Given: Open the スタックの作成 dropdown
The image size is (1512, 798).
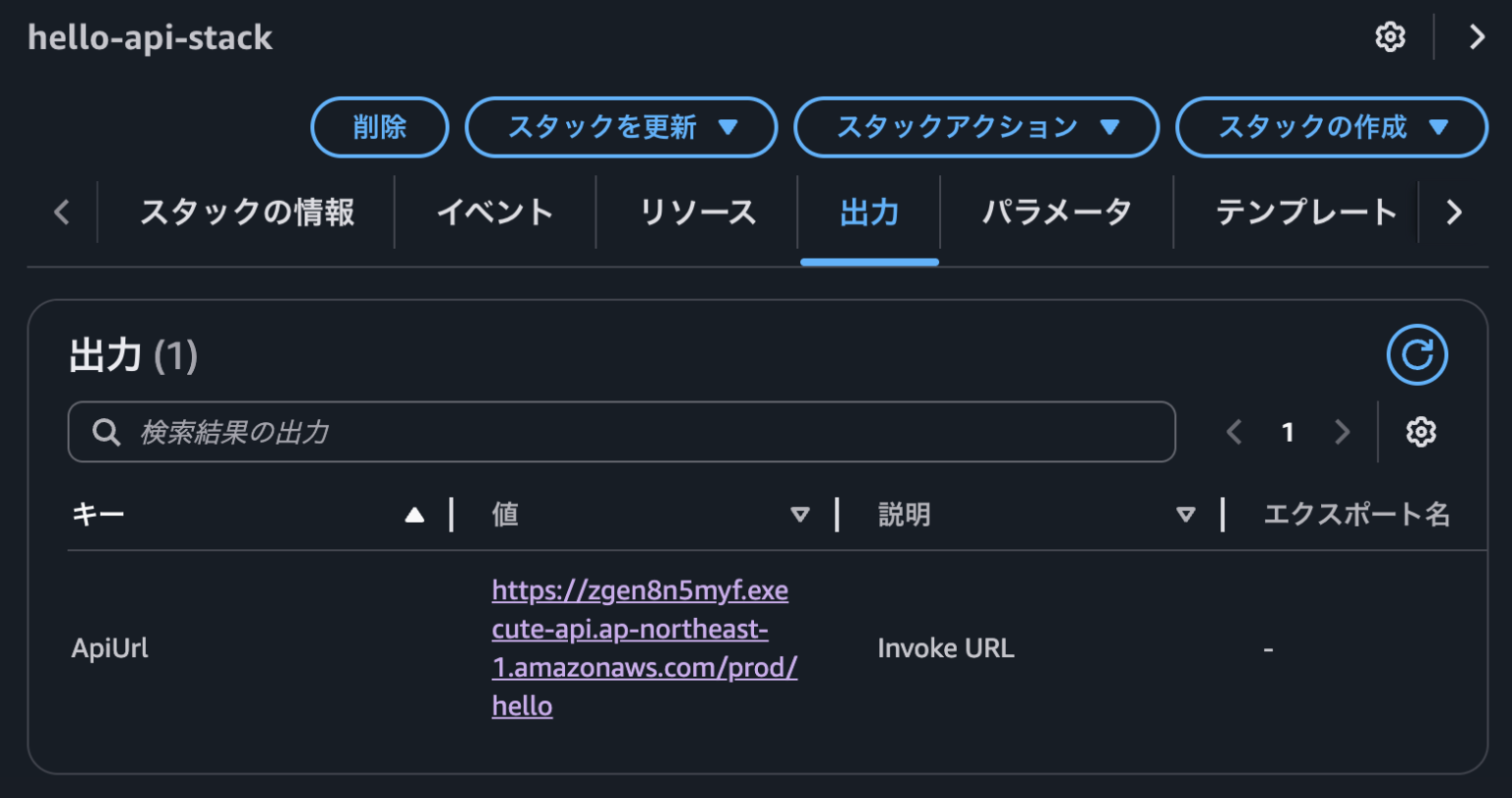Looking at the screenshot, I should pos(1331,127).
